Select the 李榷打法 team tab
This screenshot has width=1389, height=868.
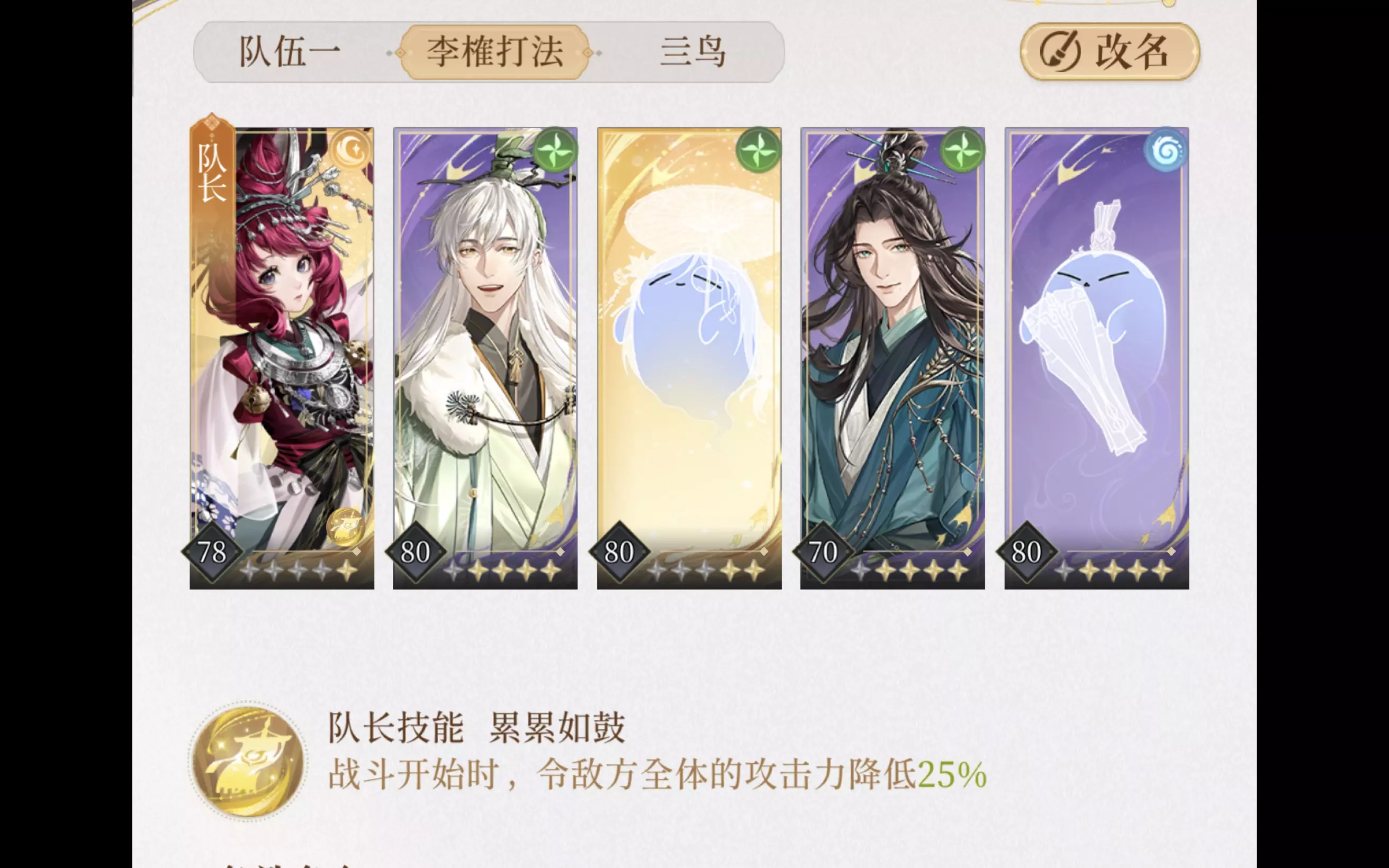point(495,52)
